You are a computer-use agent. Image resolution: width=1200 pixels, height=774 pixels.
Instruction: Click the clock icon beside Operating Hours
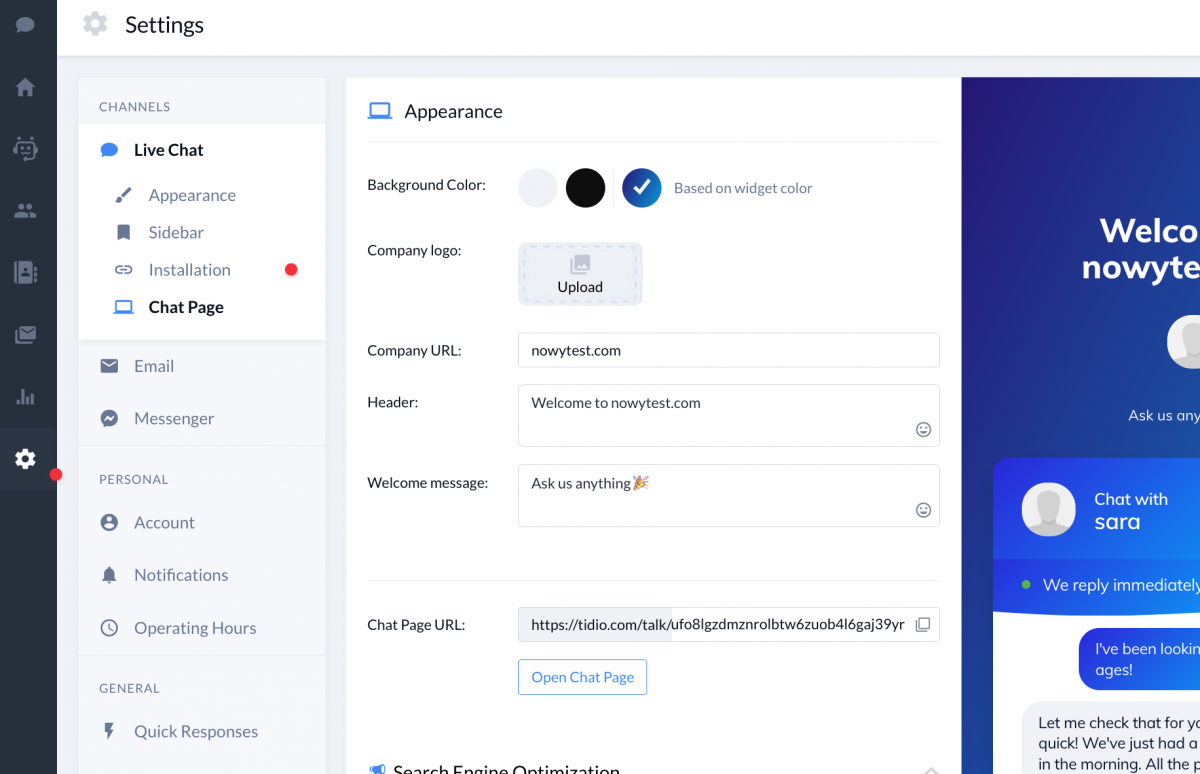tap(109, 628)
